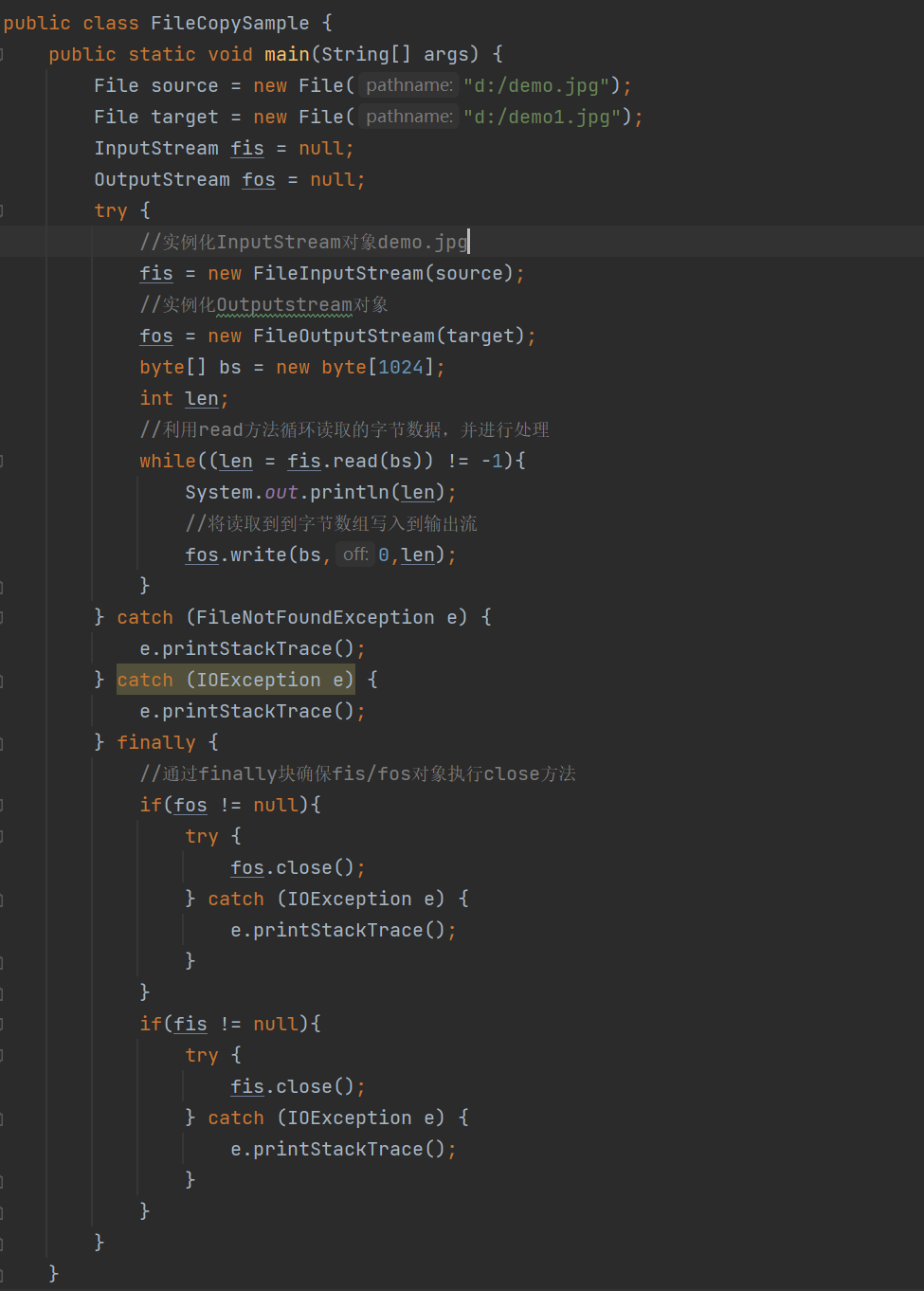Viewport: 924px width, 1291px height.
Task: Collapse the if(fos != null) block
Action: click(3, 806)
